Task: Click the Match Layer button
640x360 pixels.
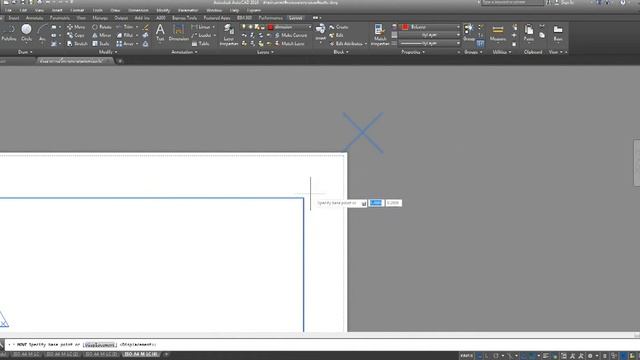Action: pos(289,43)
